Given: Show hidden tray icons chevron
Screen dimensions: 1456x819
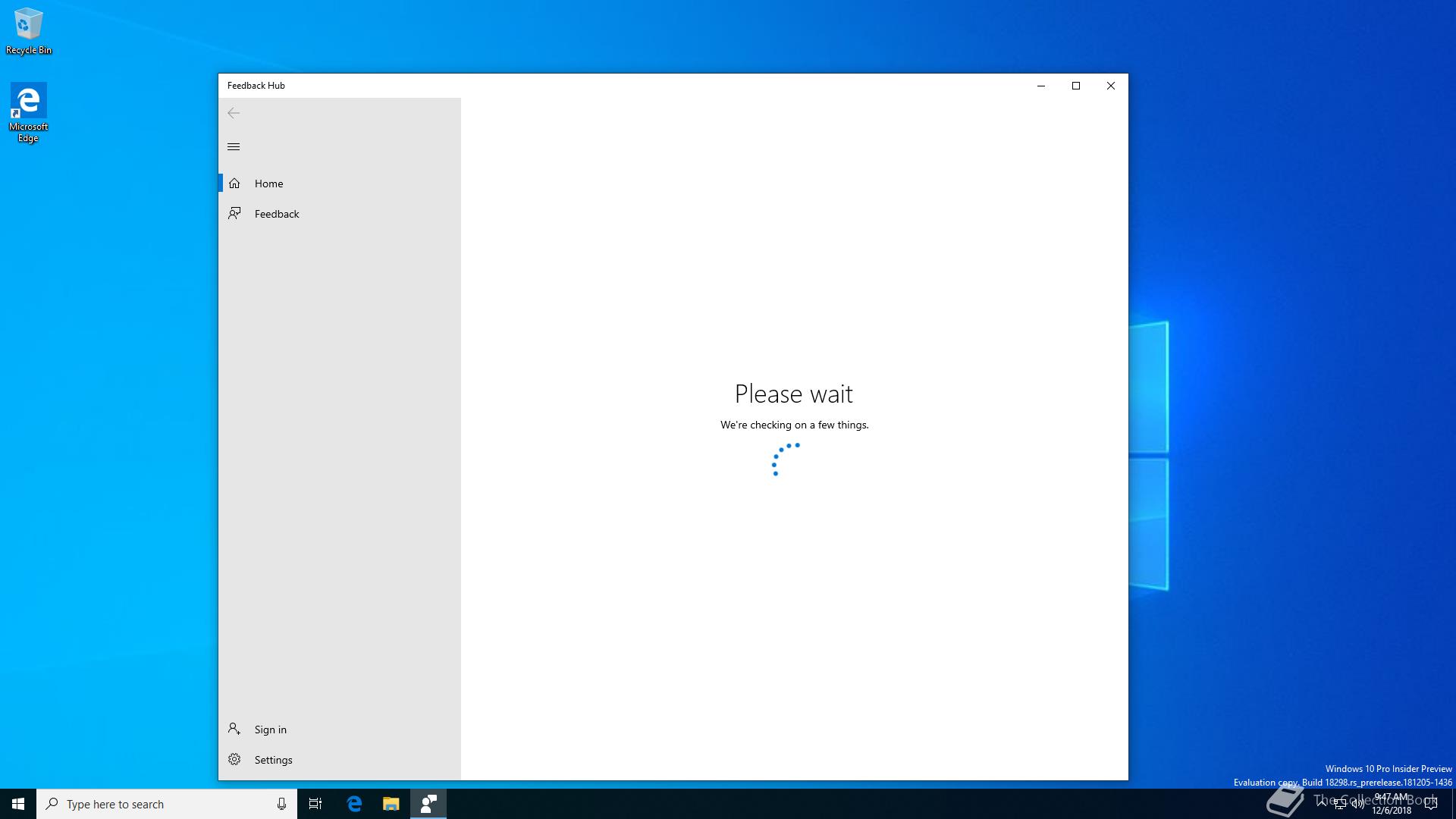Looking at the screenshot, I should click(1322, 804).
